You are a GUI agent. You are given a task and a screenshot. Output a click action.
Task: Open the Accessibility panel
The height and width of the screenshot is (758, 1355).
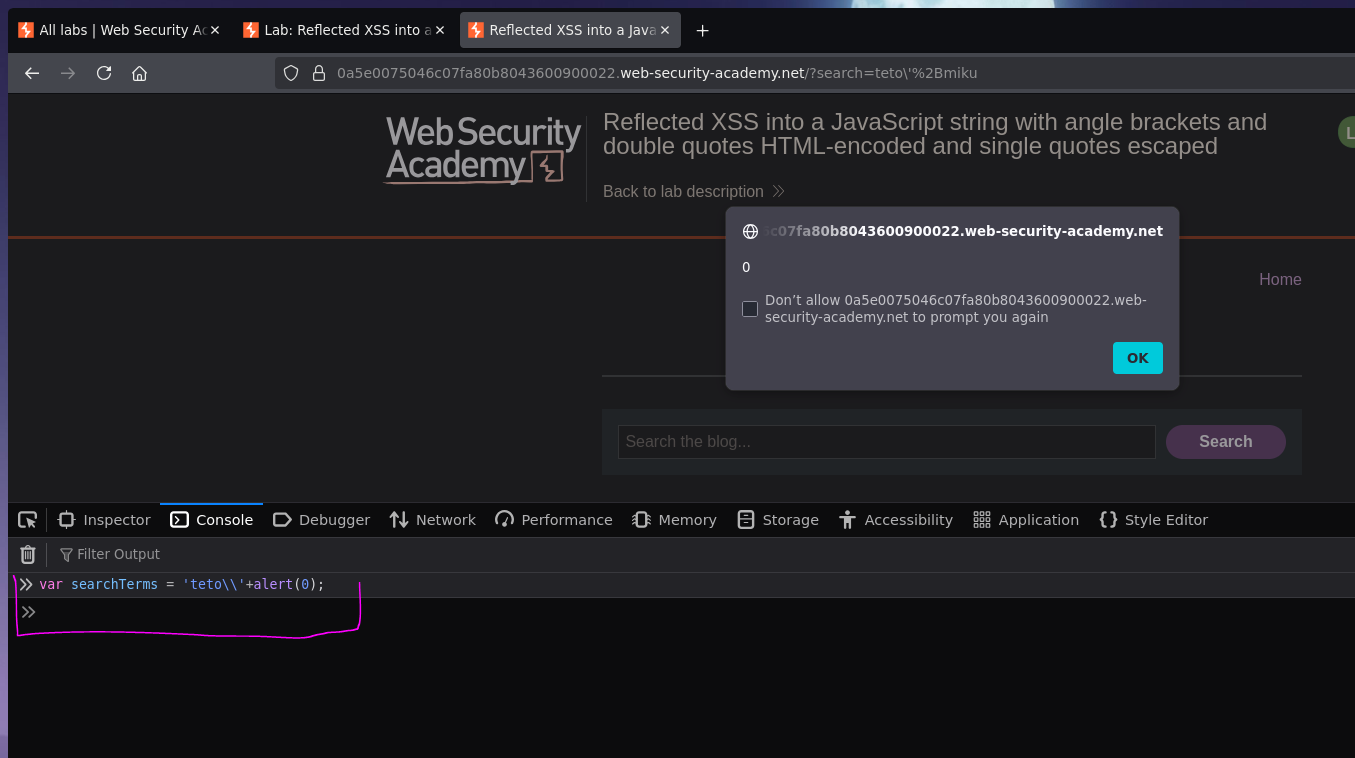pos(895,520)
